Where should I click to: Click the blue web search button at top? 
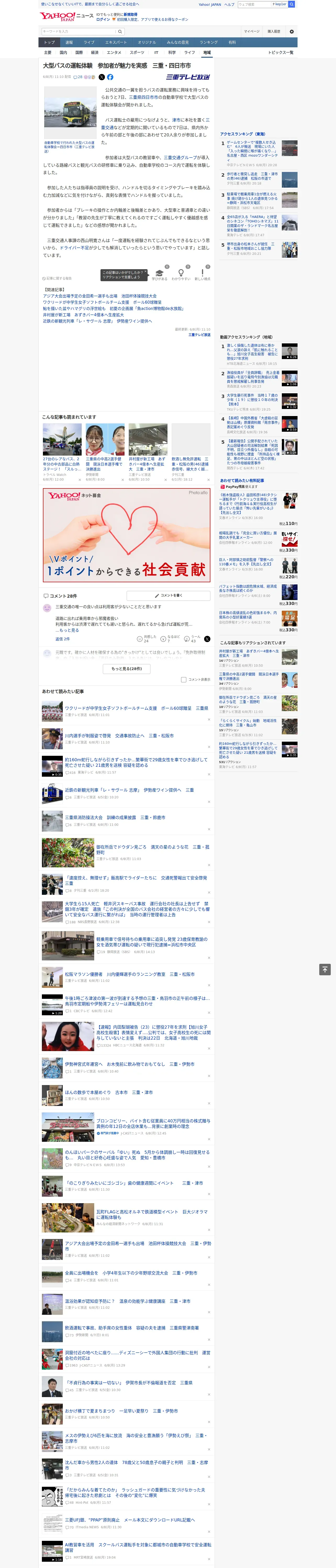click(x=292, y=4)
